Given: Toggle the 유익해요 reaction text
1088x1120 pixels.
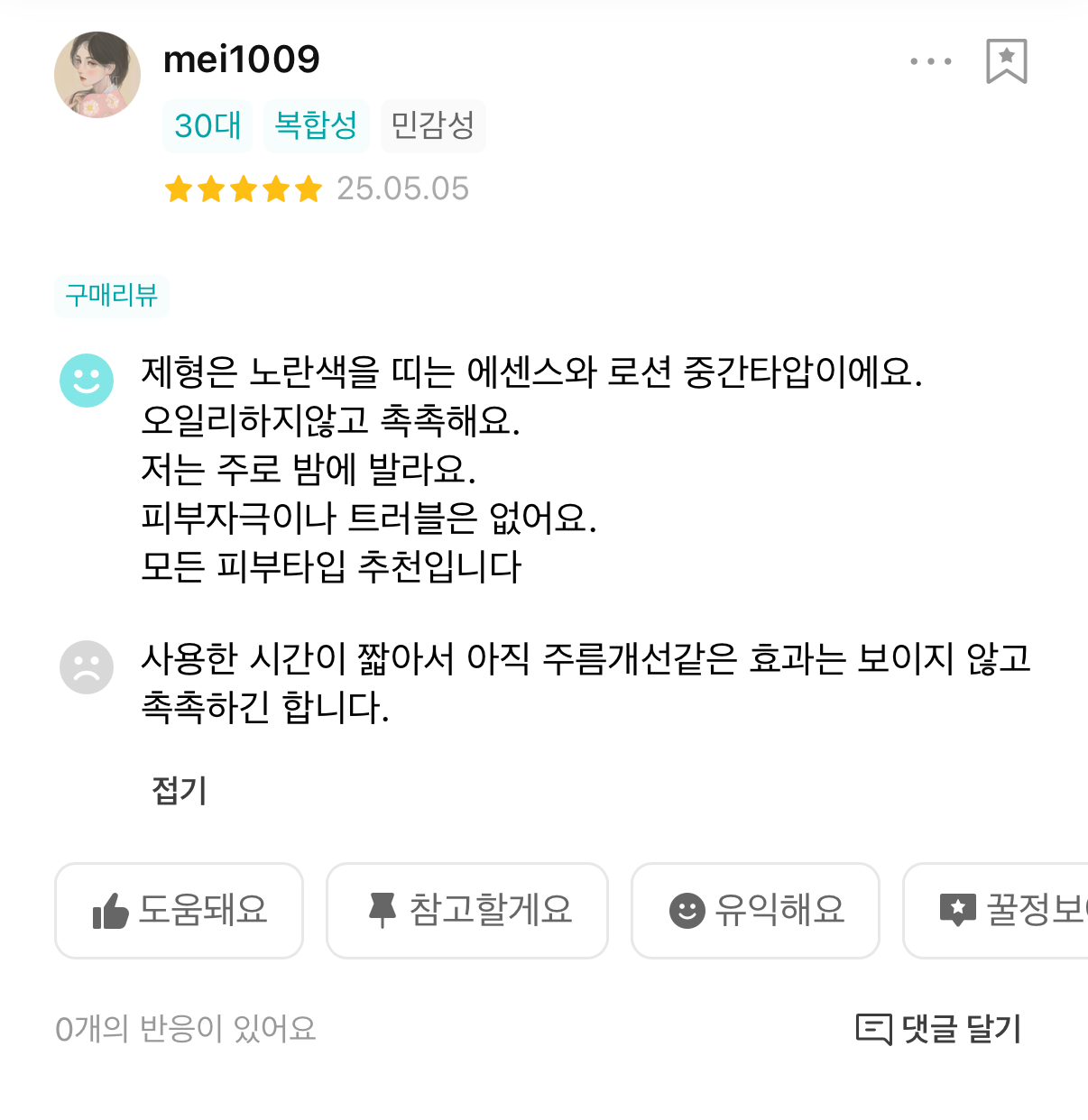Looking at the screenshot, I should [x=779, y=910].
